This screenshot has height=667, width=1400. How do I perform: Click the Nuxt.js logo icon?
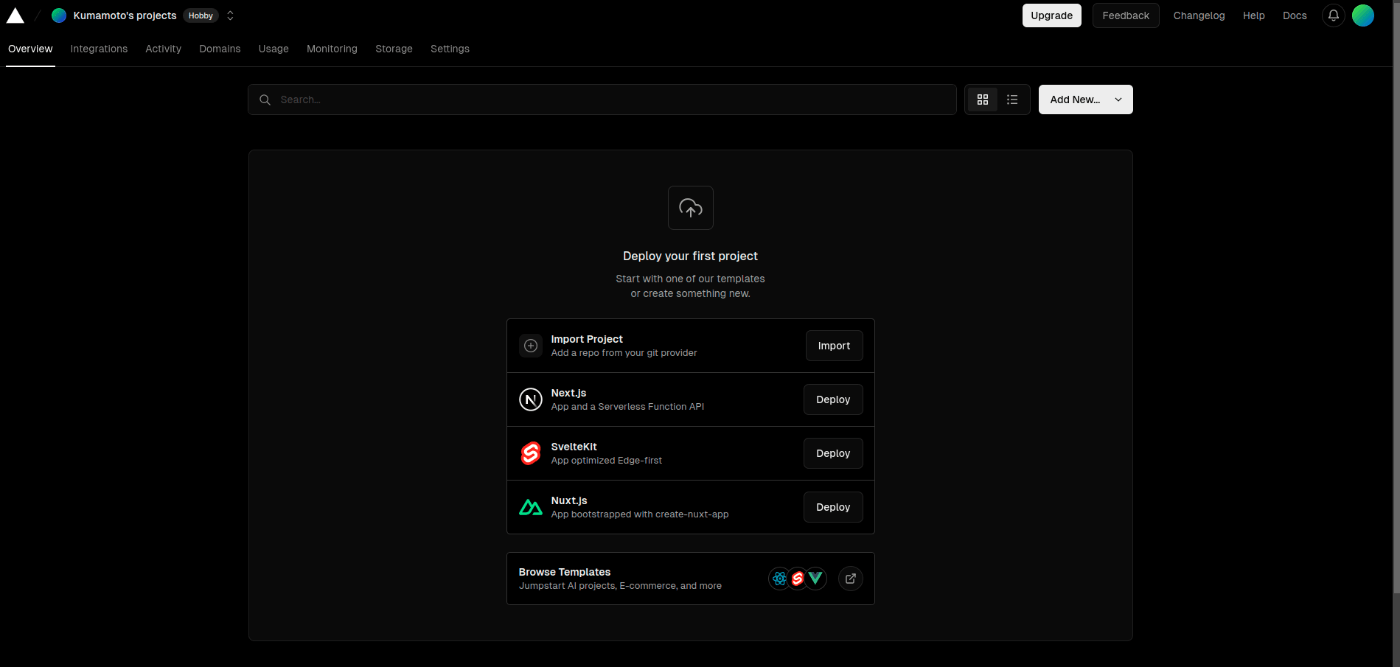coord(531,507)
